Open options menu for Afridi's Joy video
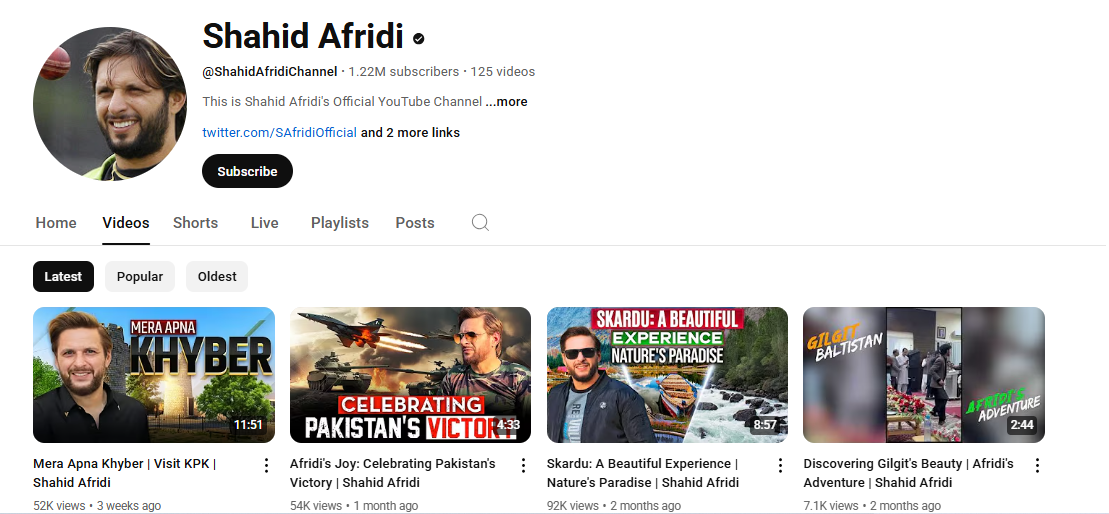1109x514 pixels. 523,465
